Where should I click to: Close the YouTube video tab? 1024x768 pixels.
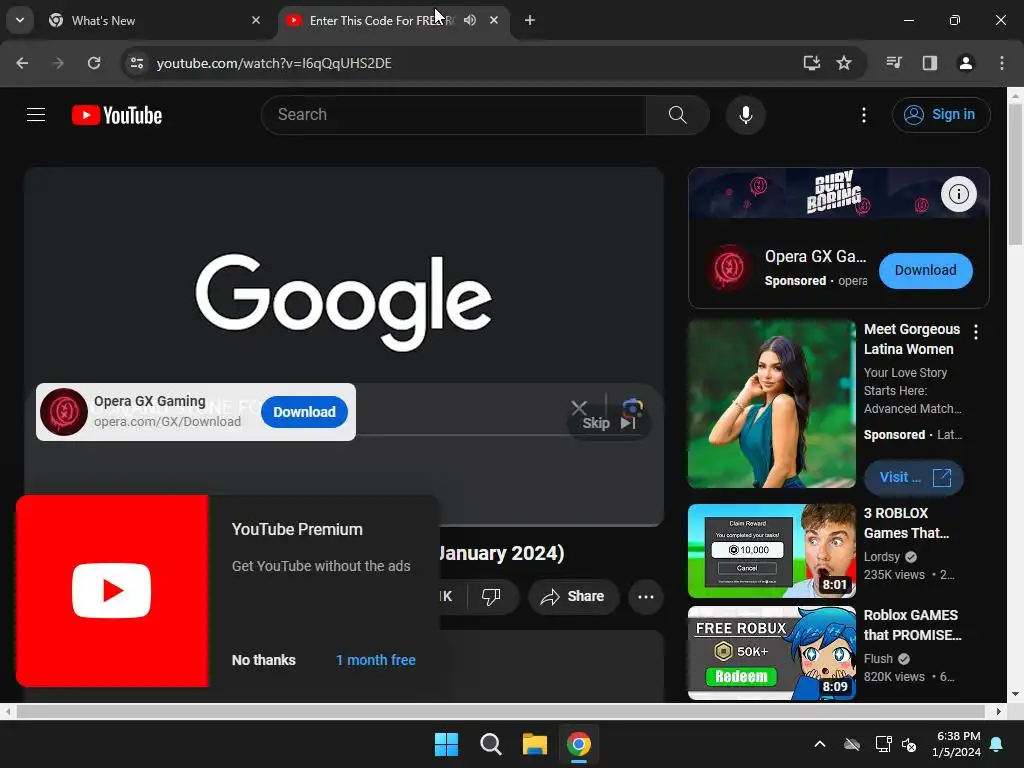pos(494,20)
